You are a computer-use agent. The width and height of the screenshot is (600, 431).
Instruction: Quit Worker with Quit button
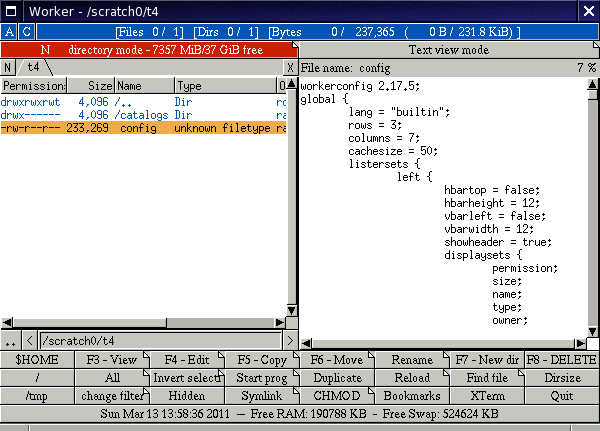click(x=562, y=396)
